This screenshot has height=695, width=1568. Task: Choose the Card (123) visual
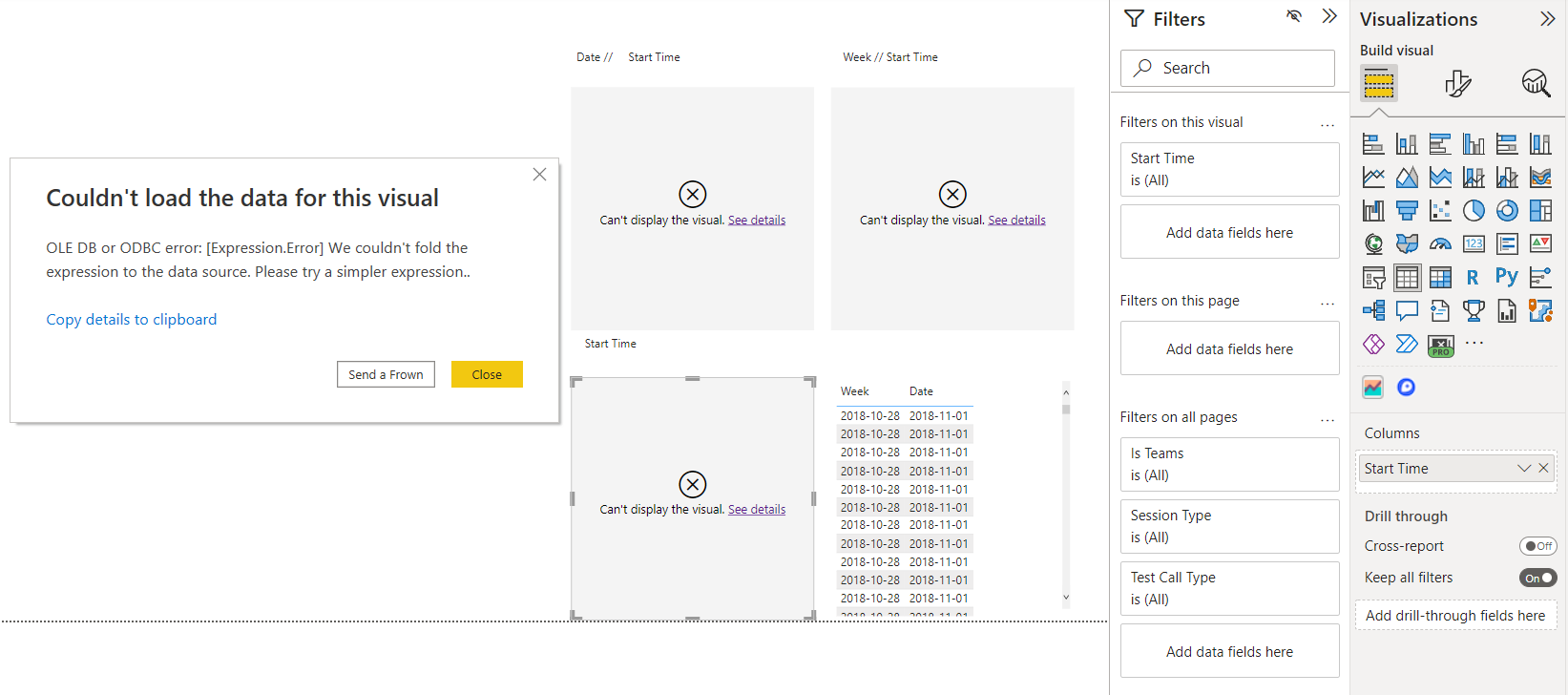(x=1474, y=243)
